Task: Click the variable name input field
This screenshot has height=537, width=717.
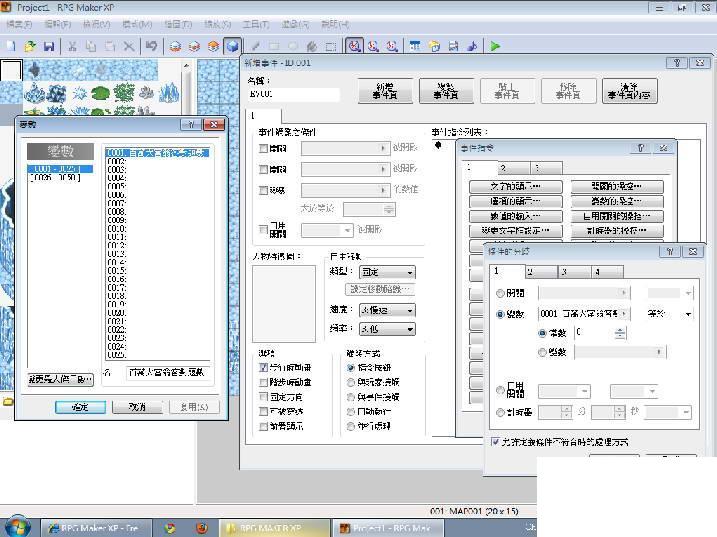Action: [167, 373]
